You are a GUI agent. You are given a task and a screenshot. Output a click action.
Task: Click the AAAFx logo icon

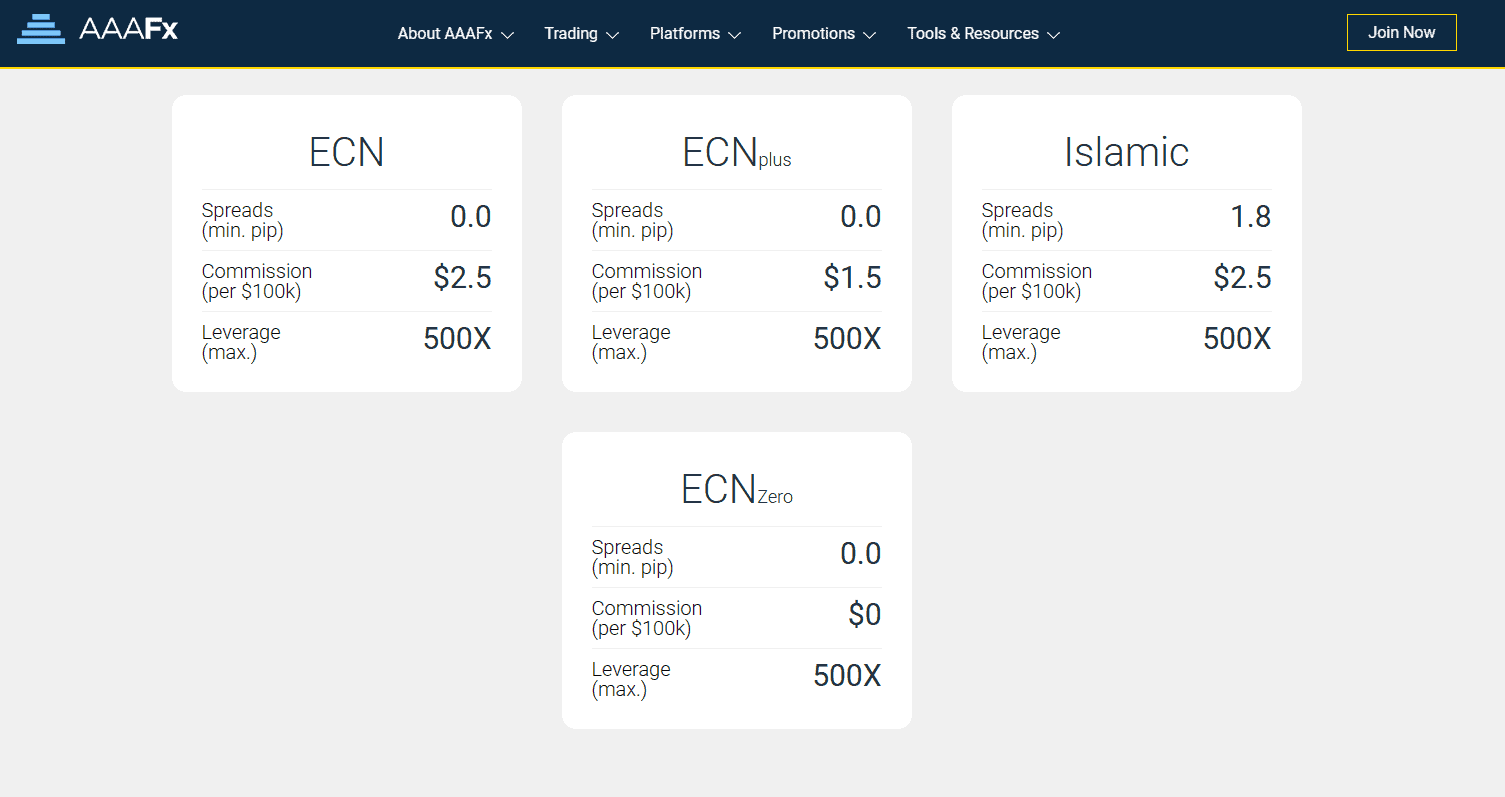click(x=41, y=30)
